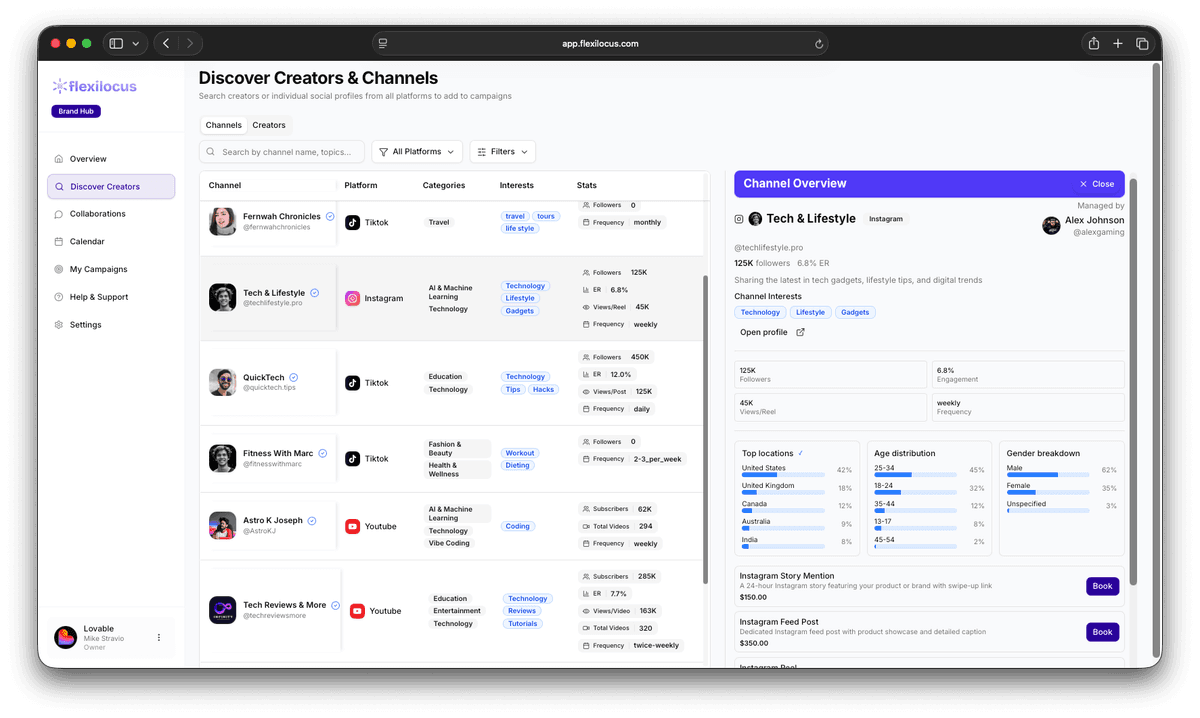Click the Instagram platform icon for Tech & Lifestyle
Image resolution: width=1200 pixels, height=718 pixels.
[352, 298]
